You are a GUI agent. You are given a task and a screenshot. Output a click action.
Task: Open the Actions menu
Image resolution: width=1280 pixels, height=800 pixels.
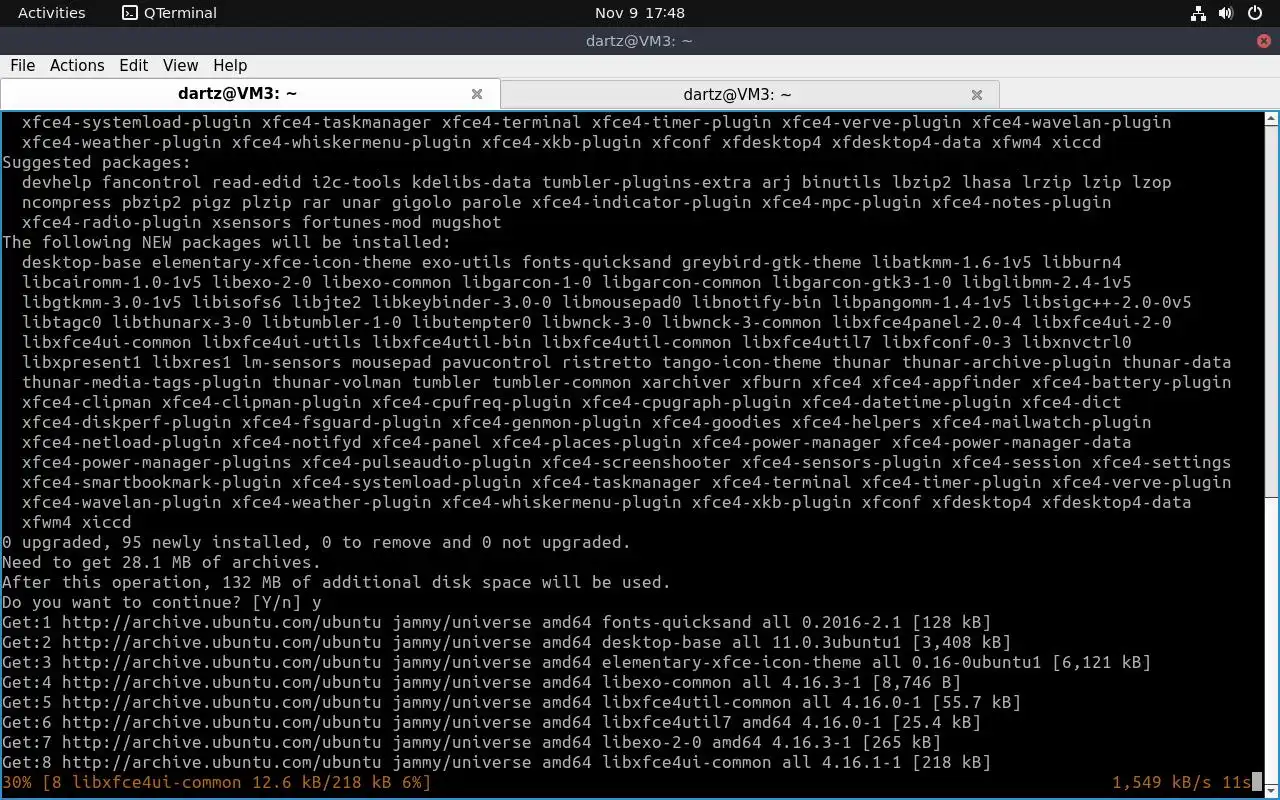point(77,65)
